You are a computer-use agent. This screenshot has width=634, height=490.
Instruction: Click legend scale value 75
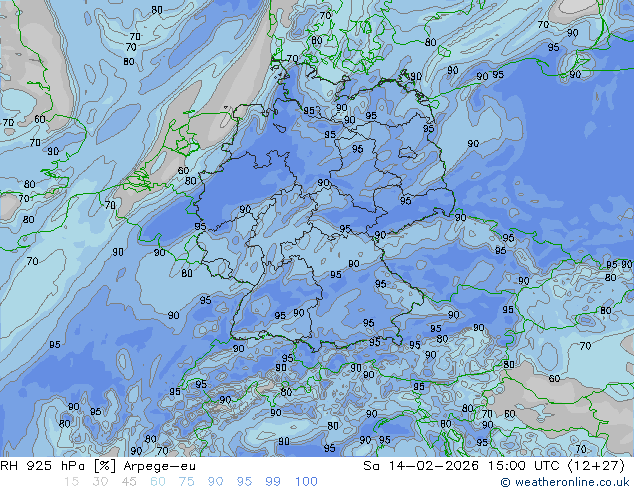point(186,482)
